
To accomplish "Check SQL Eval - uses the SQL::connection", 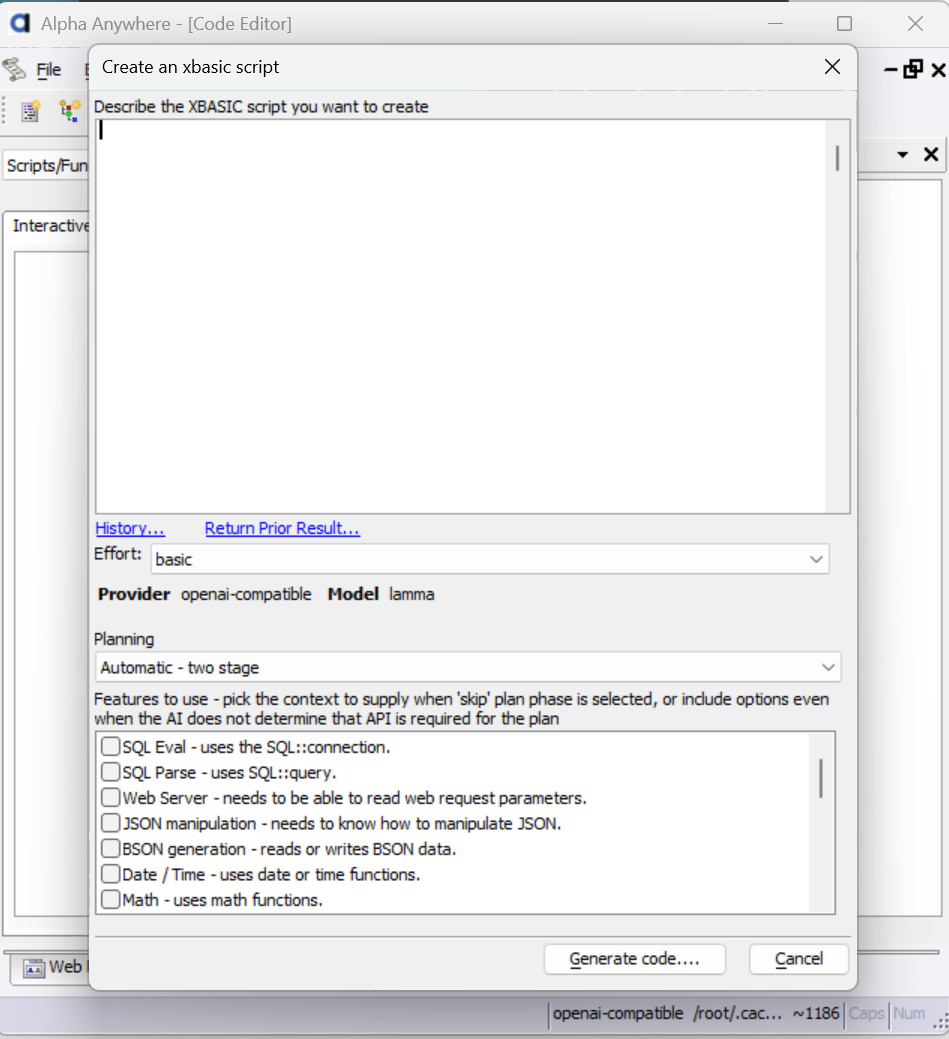I will tap(111, 747).
